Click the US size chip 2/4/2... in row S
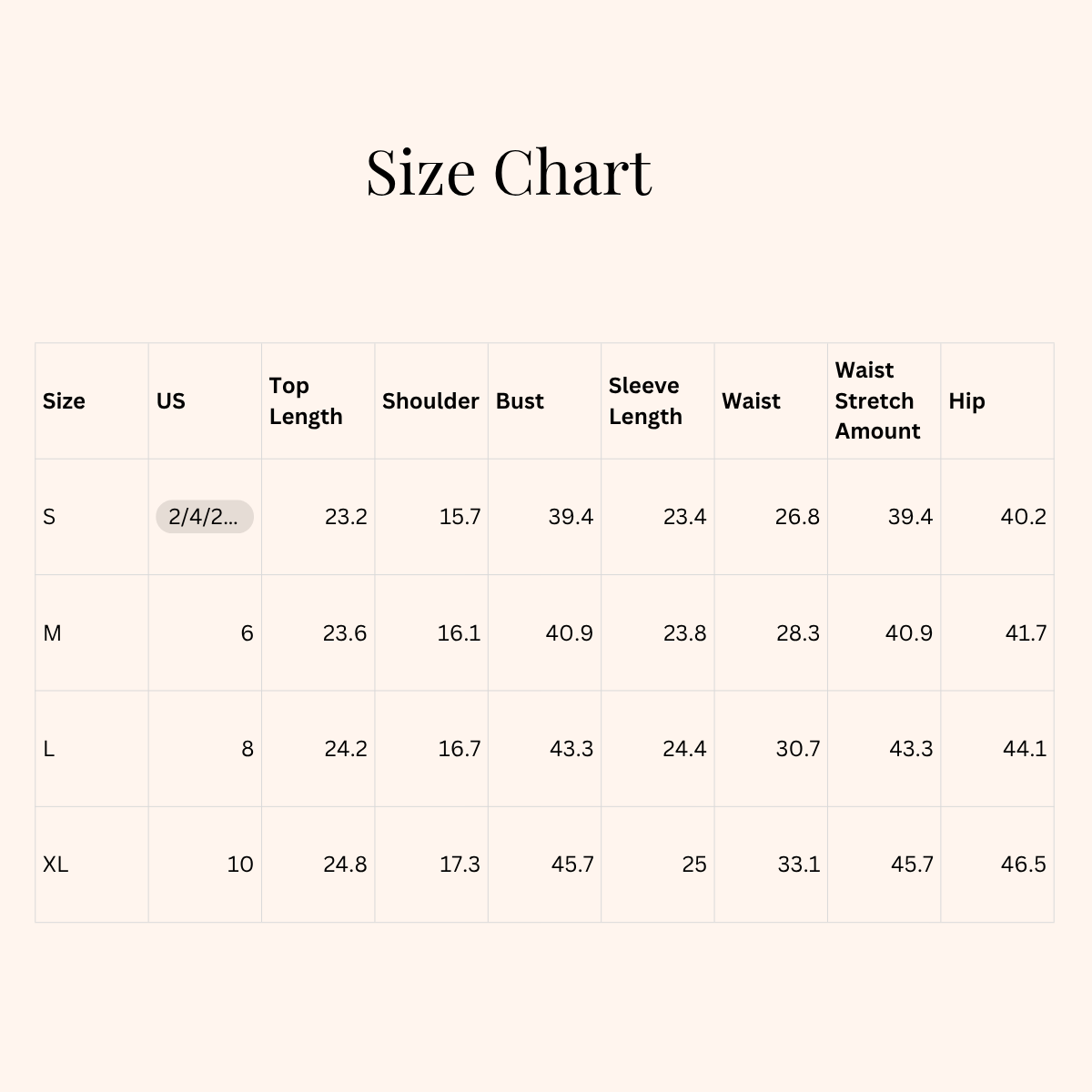1092x1092 pixels. [204, 517]
